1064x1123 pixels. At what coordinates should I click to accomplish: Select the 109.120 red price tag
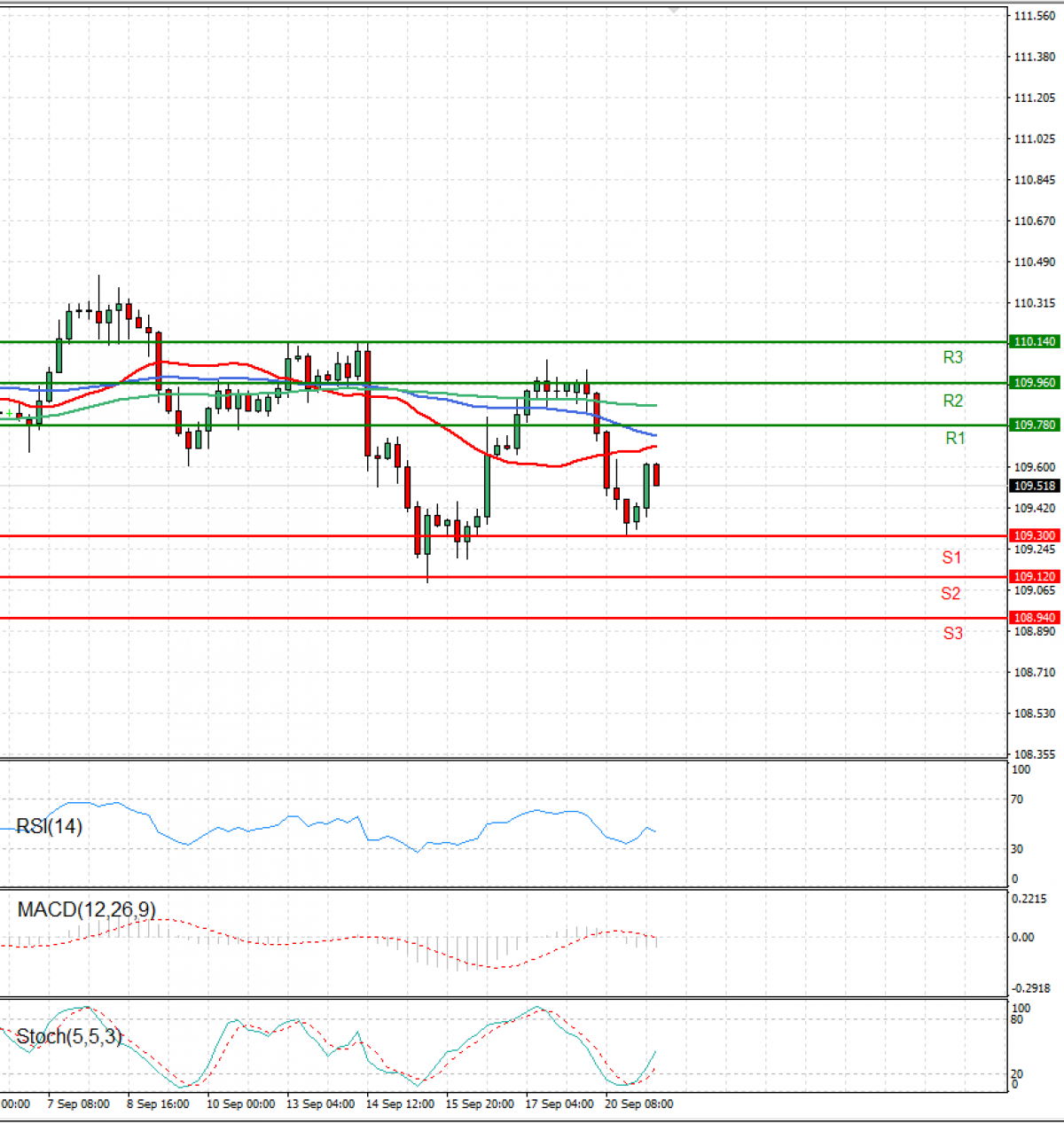1035,577
